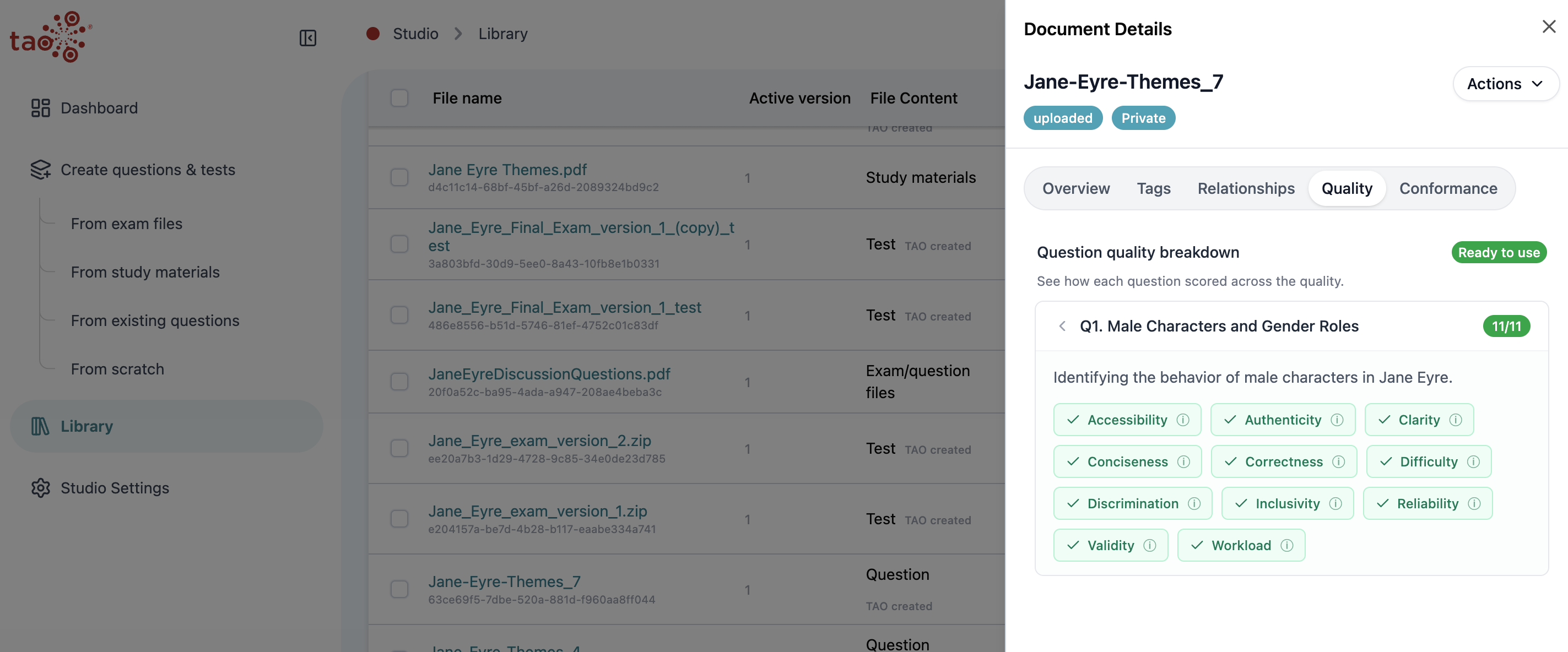This screenshot has width=1568, height=652.
Task: Collapse the sidebar panel icon
Action: (307, 37)
